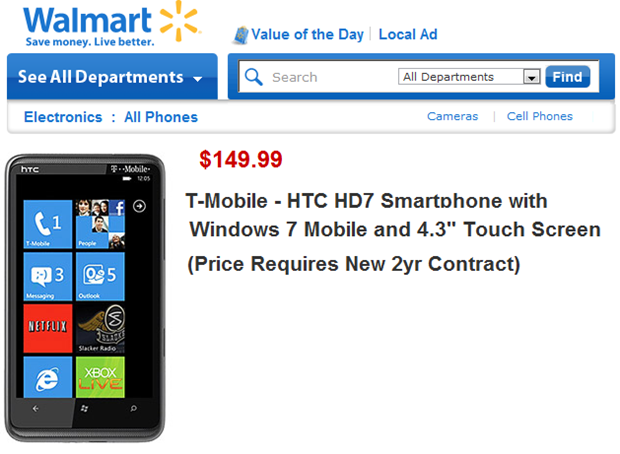Tap the Messaging tile on phone
Viewport: 620px width, 454px height.
(x=47, y=275)
